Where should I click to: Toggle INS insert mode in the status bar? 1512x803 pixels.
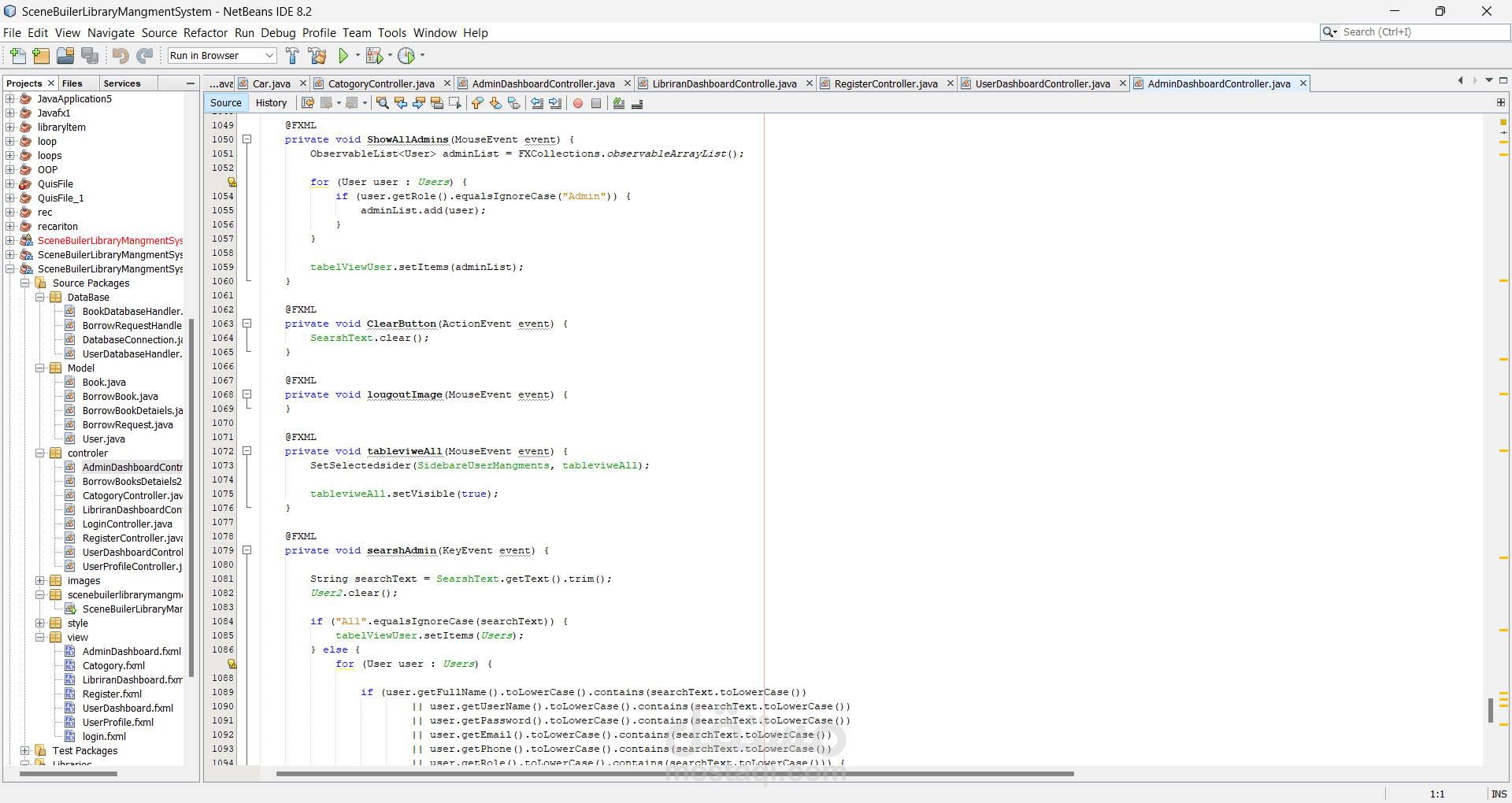coord(1499,794)
